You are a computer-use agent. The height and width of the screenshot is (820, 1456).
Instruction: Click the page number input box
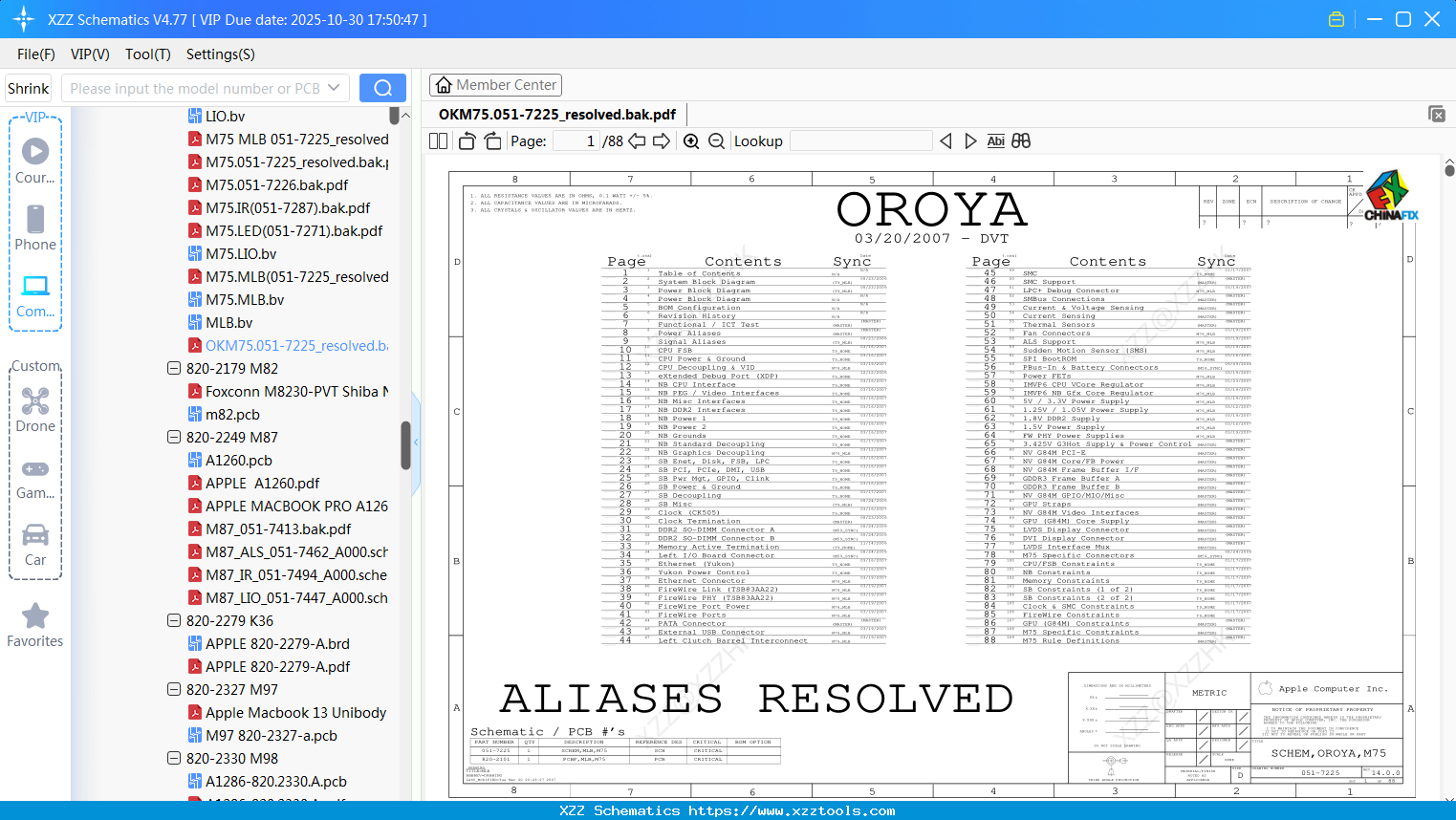click(x=576, y=141)
